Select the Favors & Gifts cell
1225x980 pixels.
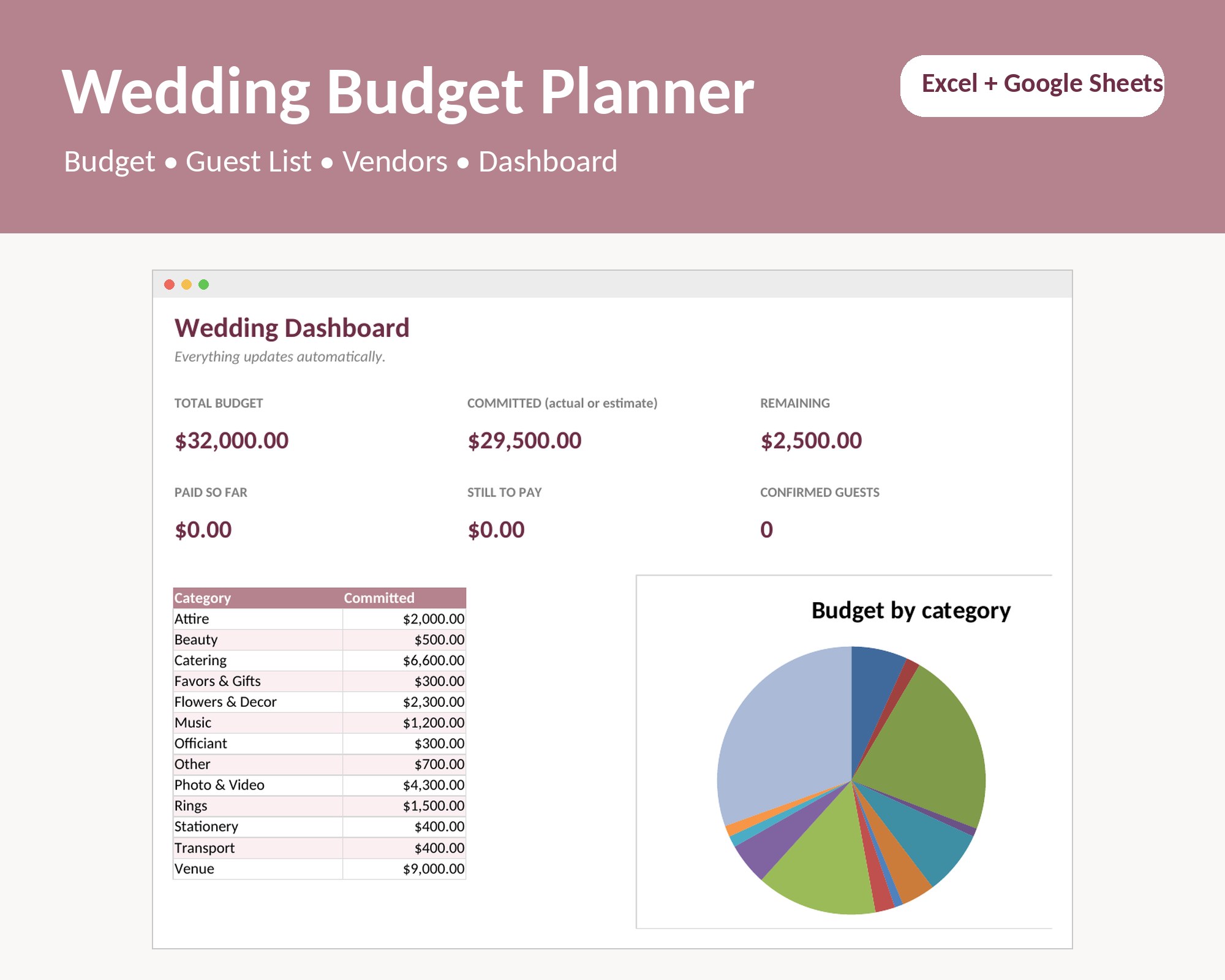point(258,681)
